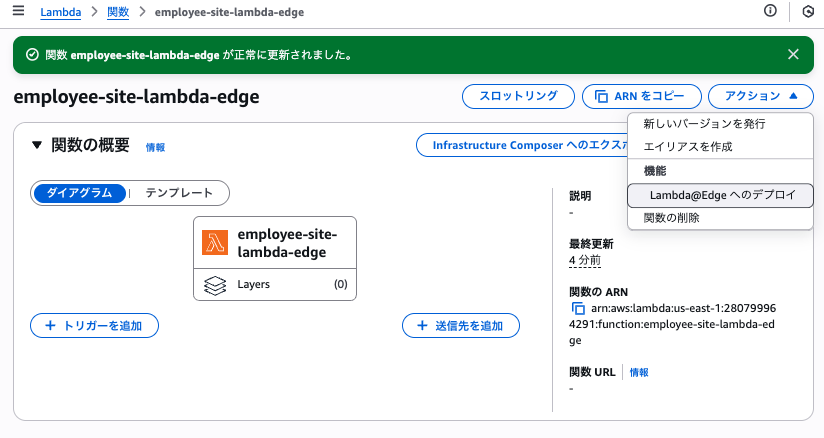Select Lambda@Edge へのデプロイ menu item

[720, 195]
